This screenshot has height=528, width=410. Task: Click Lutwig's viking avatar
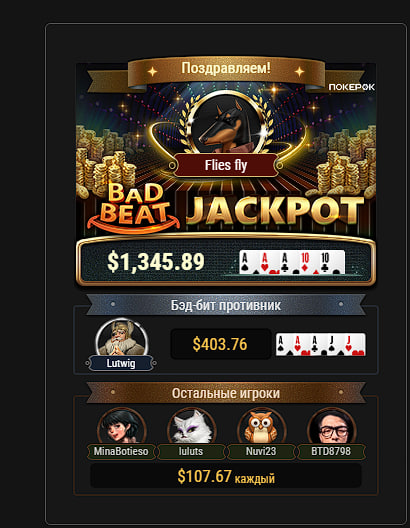pyautogui.click(x=122, y=338)
